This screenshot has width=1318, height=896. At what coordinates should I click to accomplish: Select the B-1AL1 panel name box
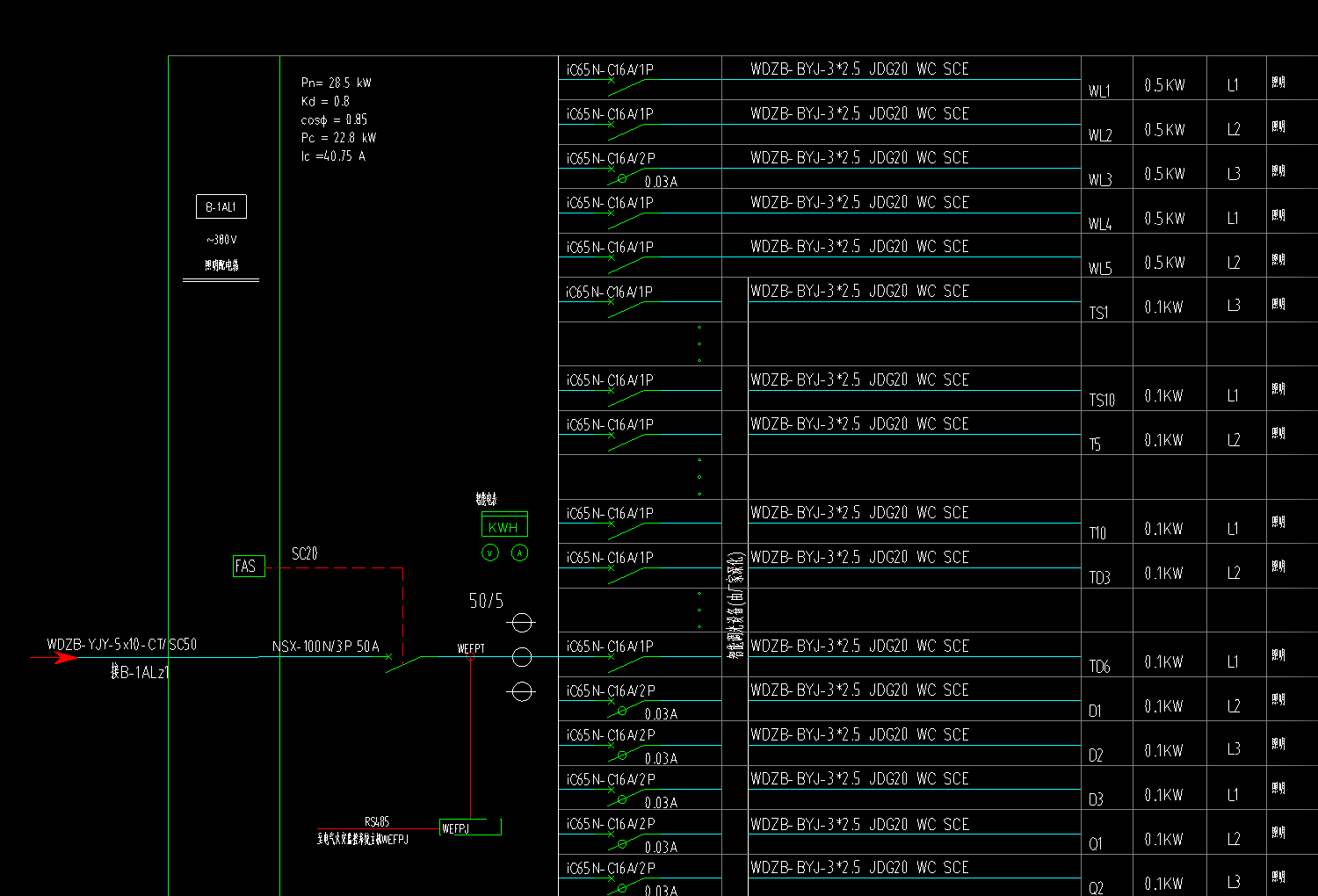point(221,207)
